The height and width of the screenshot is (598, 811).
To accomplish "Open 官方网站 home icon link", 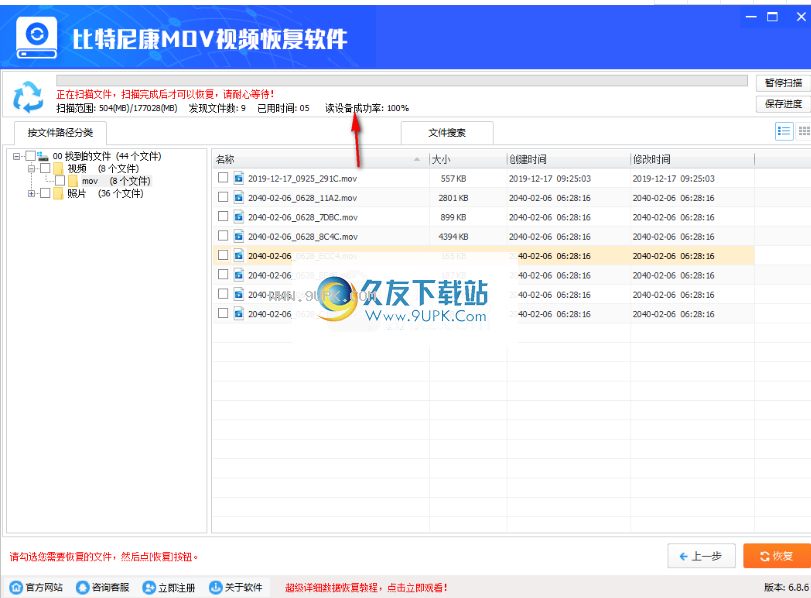I will [16, 587].
